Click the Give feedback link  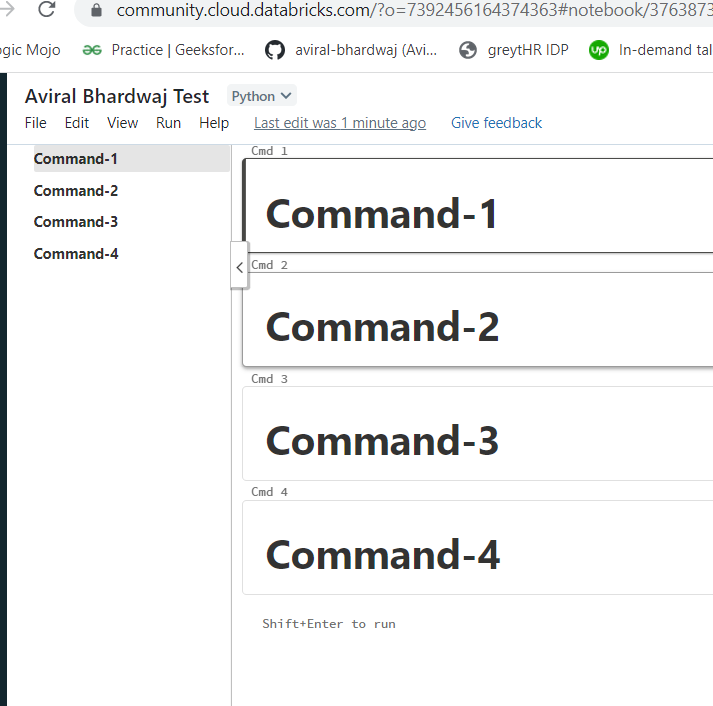click(x=496, y=123)
